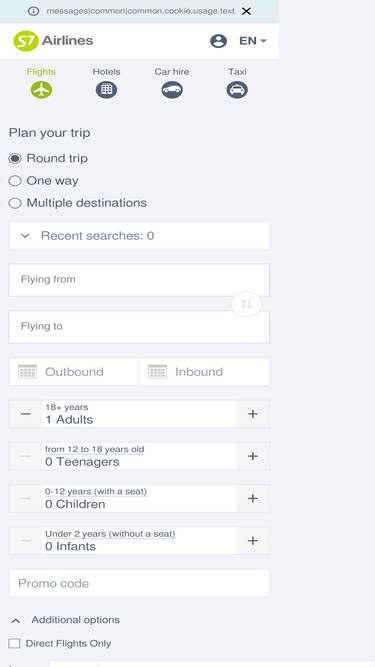The image size is (375, 667).
Task: Open the Taxi service icon
Action: [x=237, y=90]
